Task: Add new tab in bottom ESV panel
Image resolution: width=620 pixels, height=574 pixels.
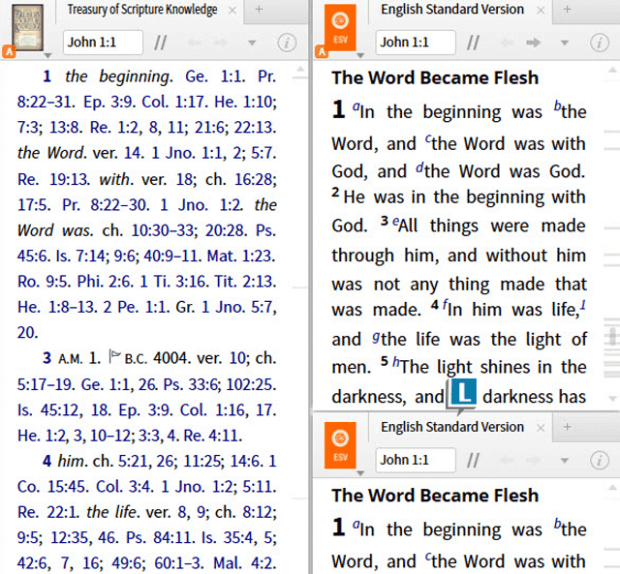Action: click(567, 427)
